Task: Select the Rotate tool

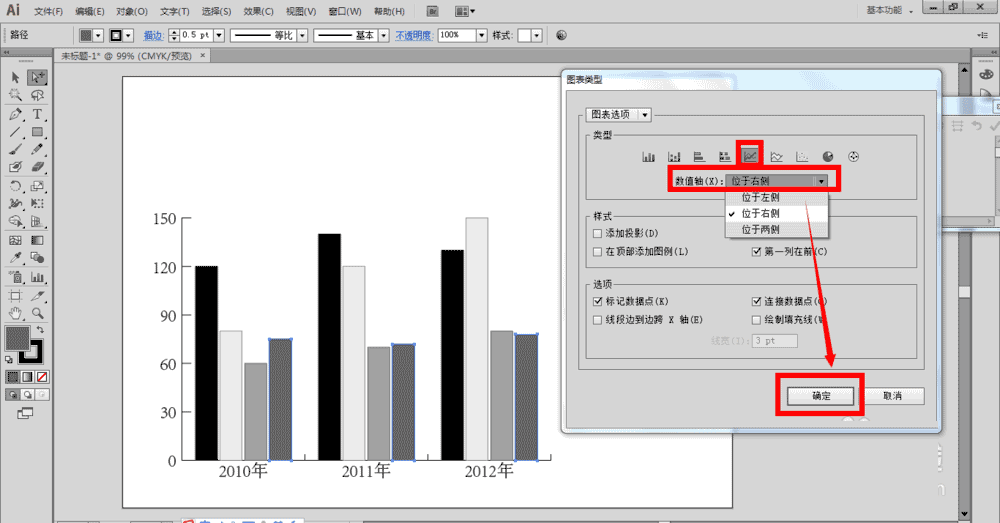Action: click(x=15, y=186)
